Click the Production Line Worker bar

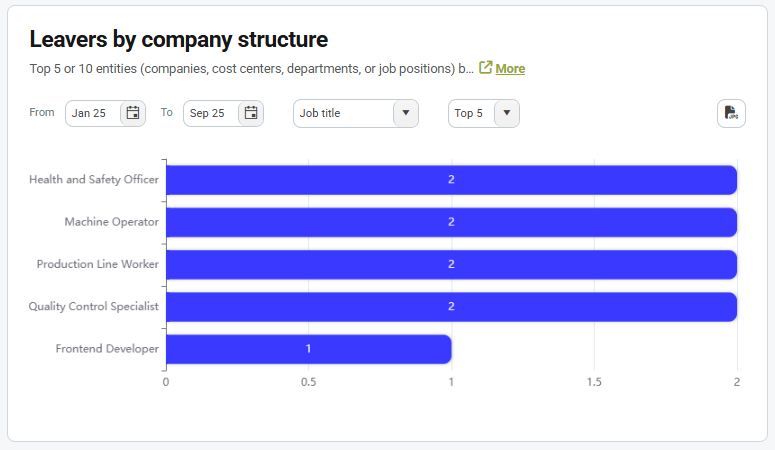(451, 264)
